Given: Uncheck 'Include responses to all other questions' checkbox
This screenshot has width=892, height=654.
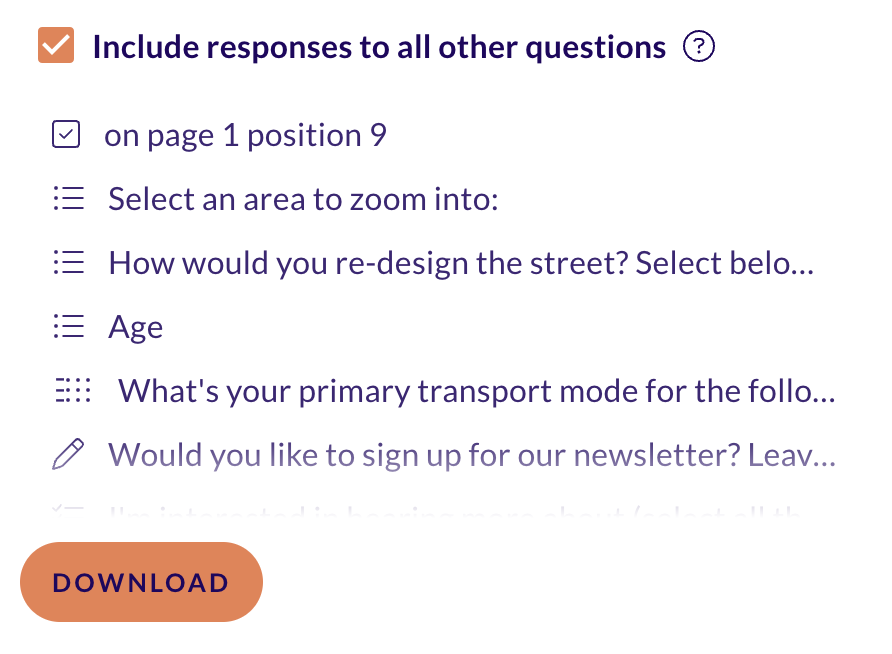Looking at the screenshot, I should coord(56,45).
